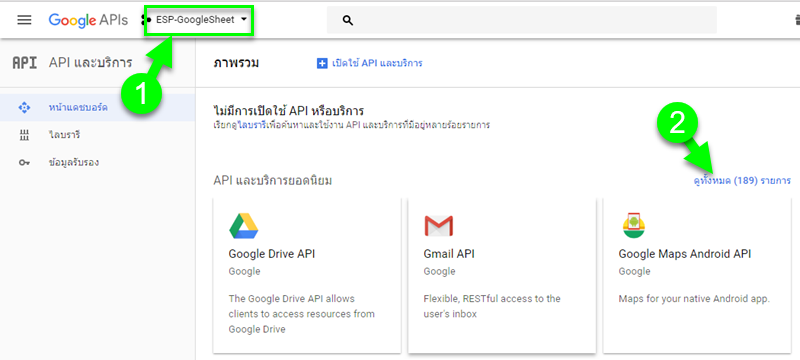Click the ไม่มีการเปิดใช้ API หรือบริการ text
Viewport: 800px width, 360px height.
290,111
